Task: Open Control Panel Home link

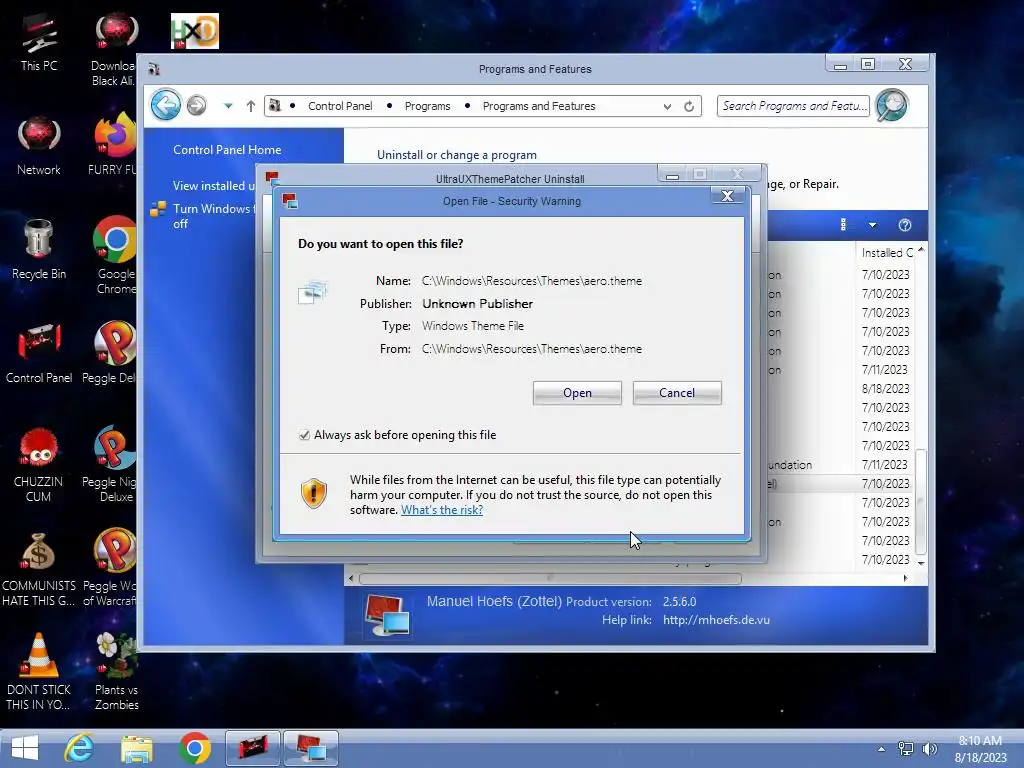Action: [x=227, y=150]
